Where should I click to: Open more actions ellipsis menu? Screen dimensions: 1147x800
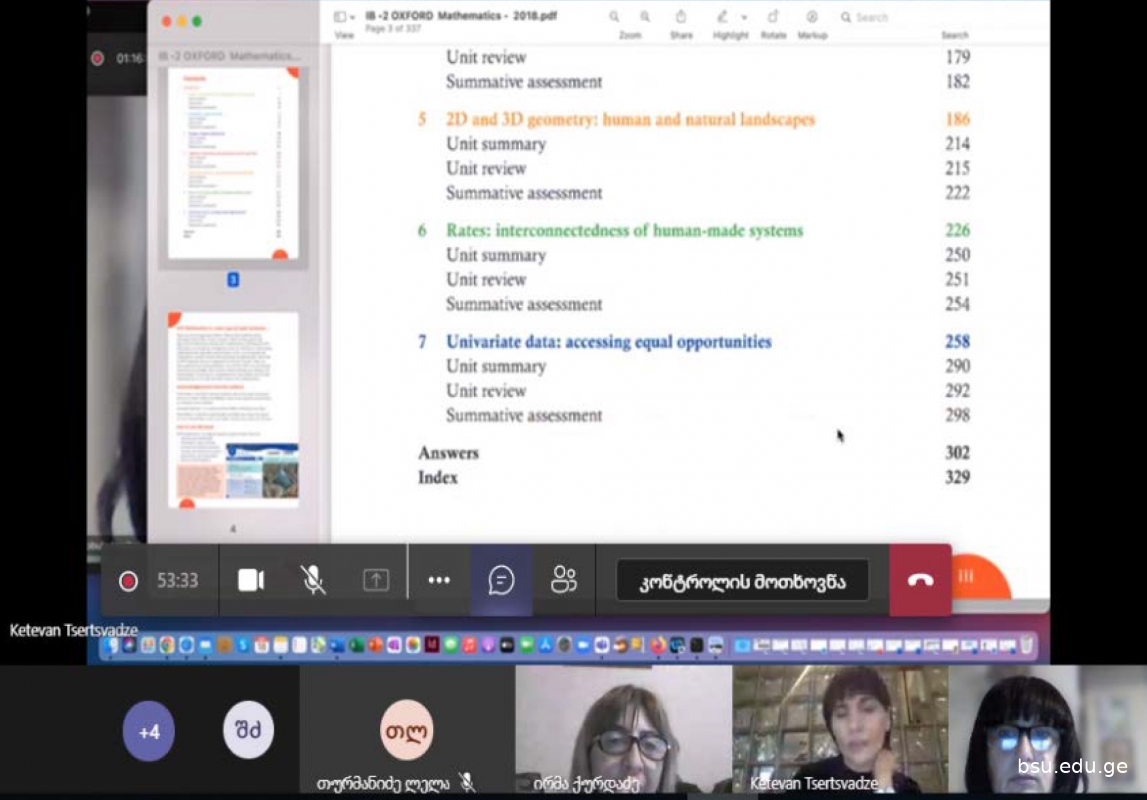pyautogui.click(x=439, y=580)
